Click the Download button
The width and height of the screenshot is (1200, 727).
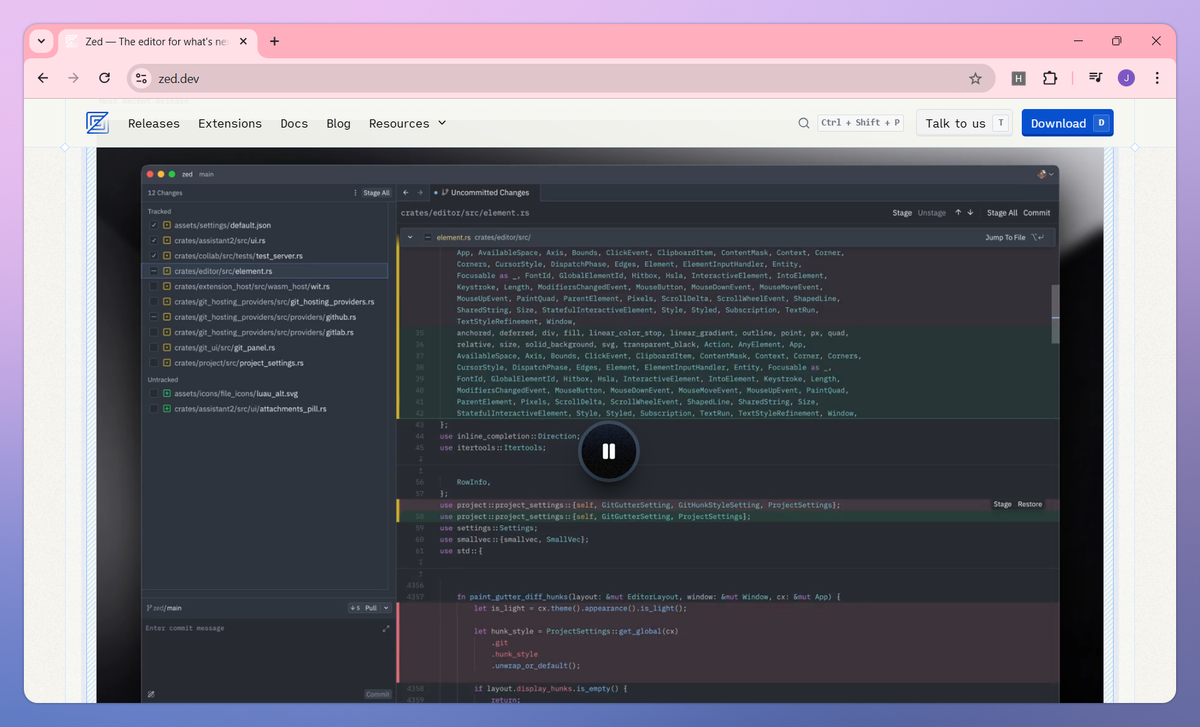pos(1066,123)
